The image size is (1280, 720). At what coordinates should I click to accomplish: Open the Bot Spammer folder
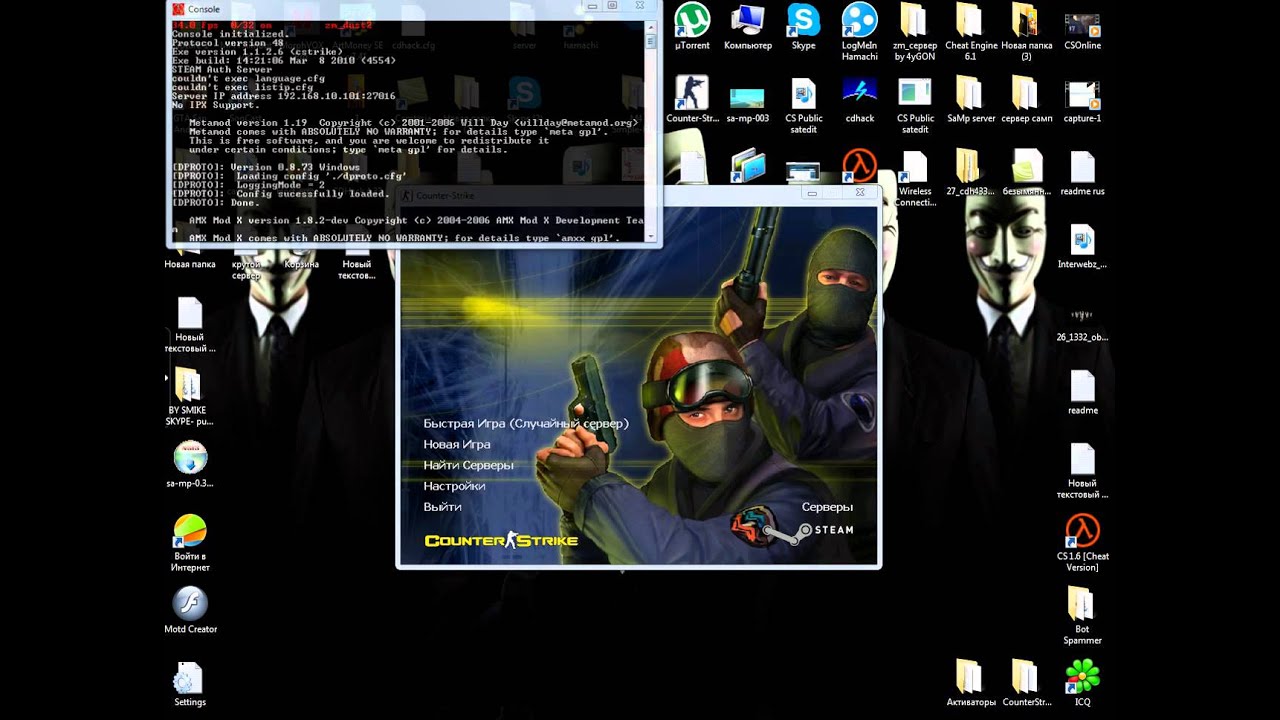tap(1082, 615)
